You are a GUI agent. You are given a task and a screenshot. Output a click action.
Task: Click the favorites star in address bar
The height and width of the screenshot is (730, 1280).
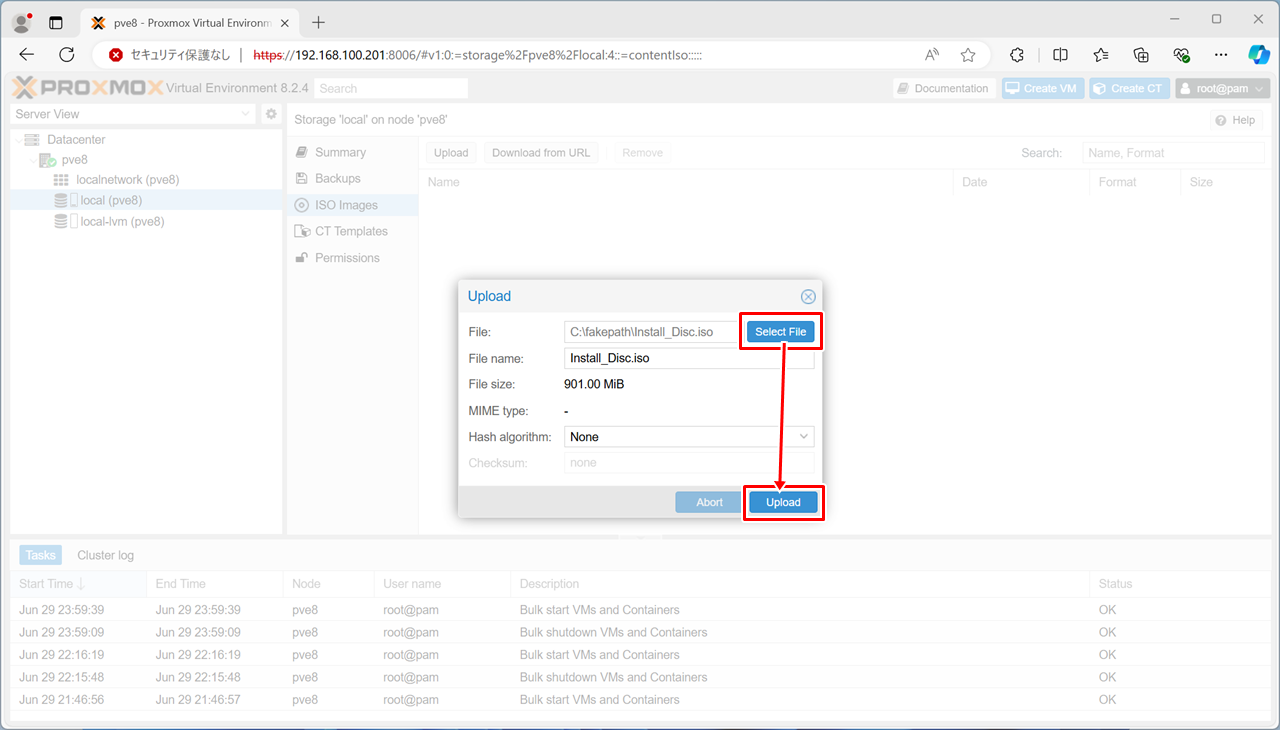(968, 55)
